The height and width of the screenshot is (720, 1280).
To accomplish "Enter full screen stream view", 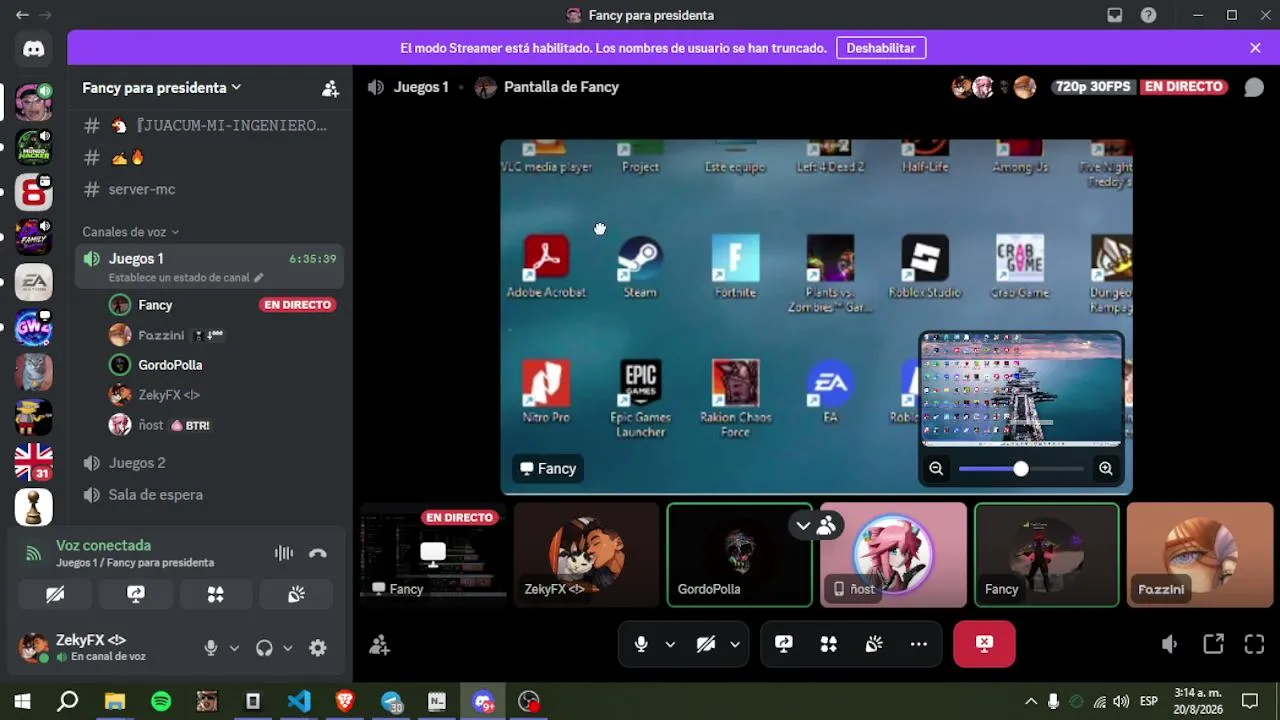I will (x=1254, y=645).
